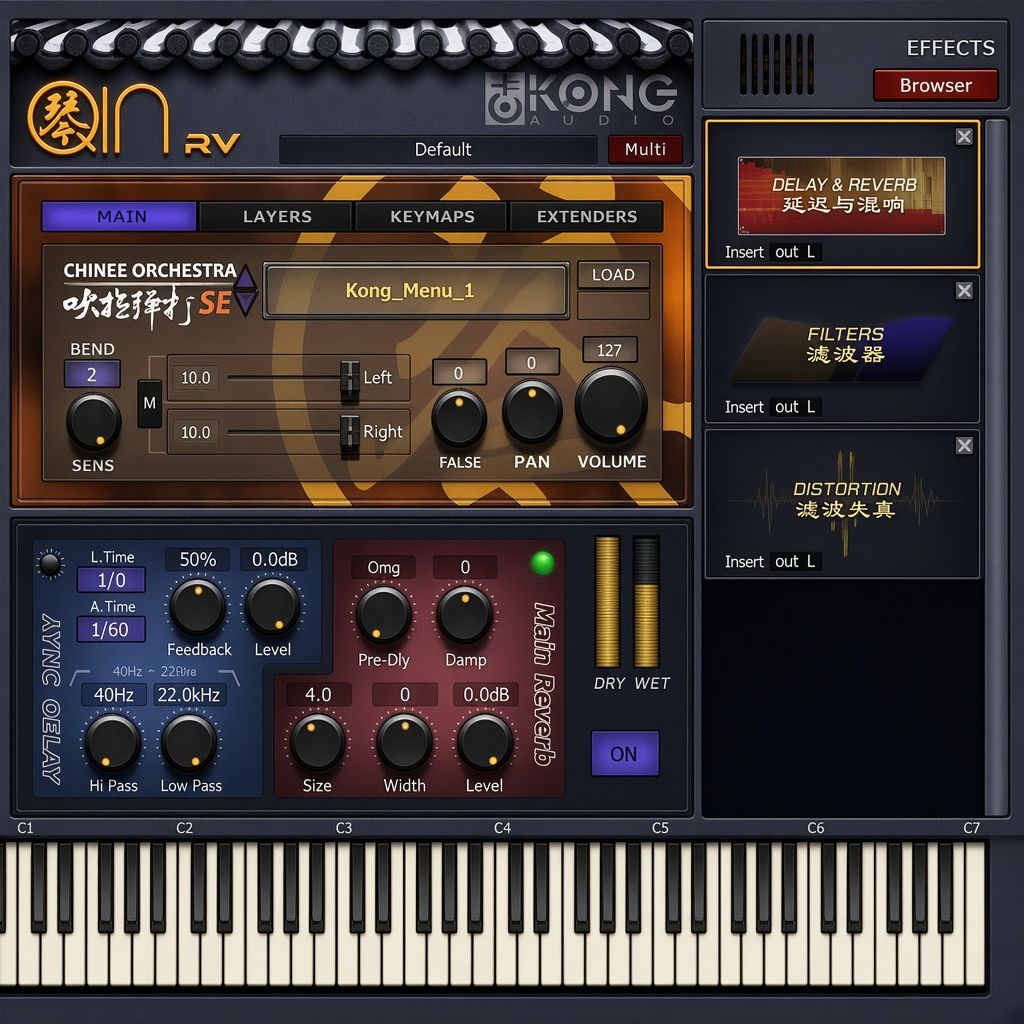1024x1024 pixels.
Task: Switch to the KEYMAPS tab
Action: 431,216
